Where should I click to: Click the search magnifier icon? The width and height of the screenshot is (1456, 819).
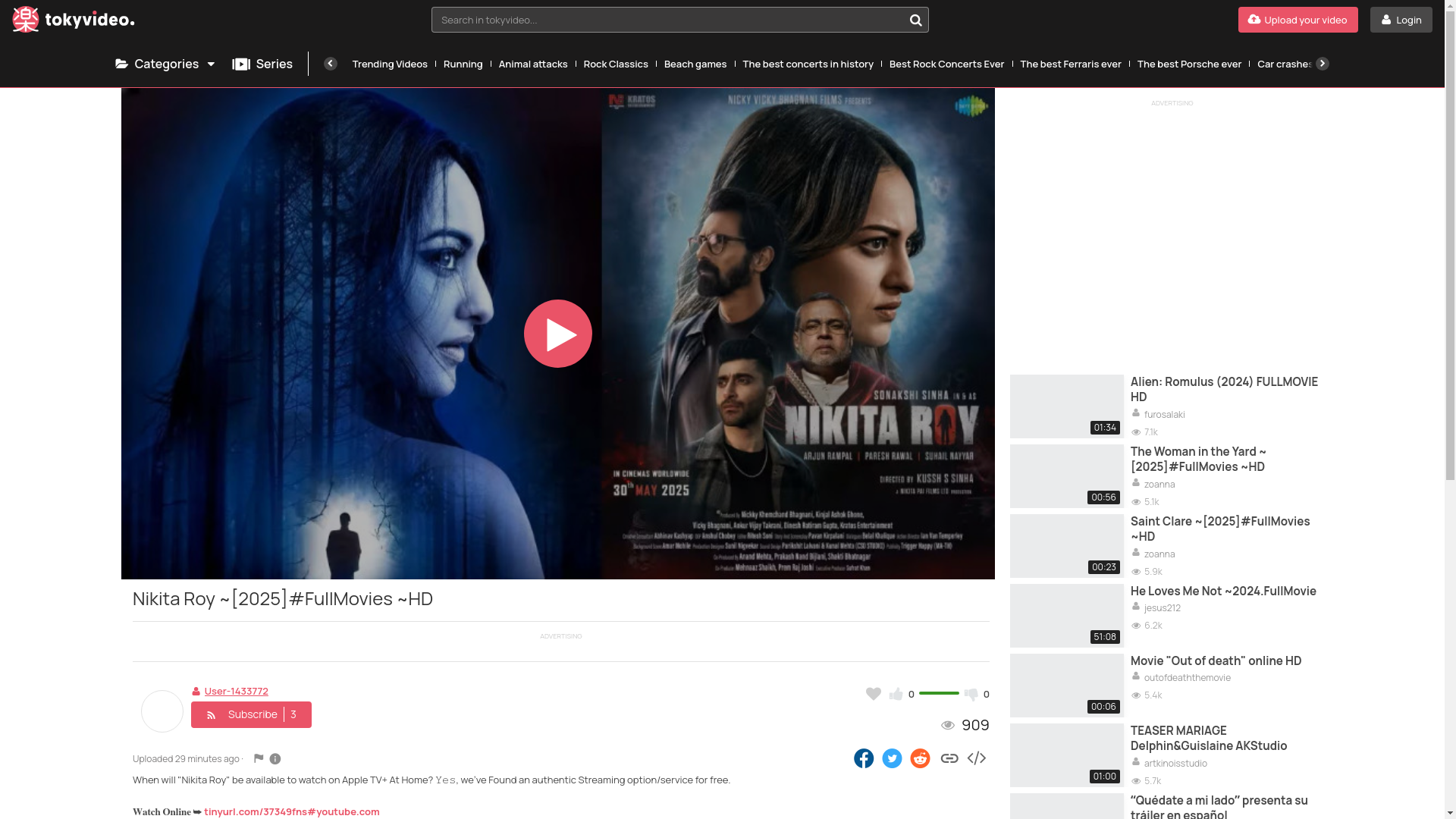click(915, 20)
